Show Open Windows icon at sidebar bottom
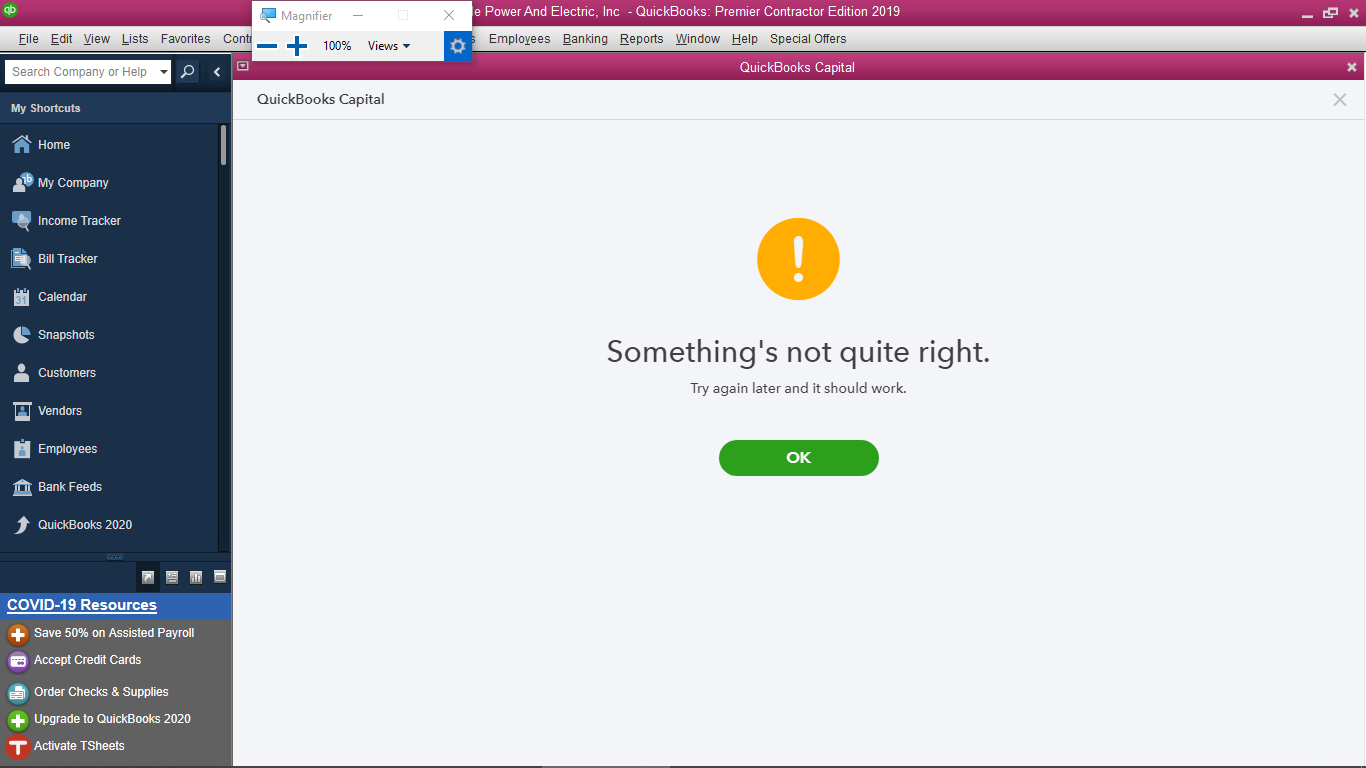 [220, 577]
